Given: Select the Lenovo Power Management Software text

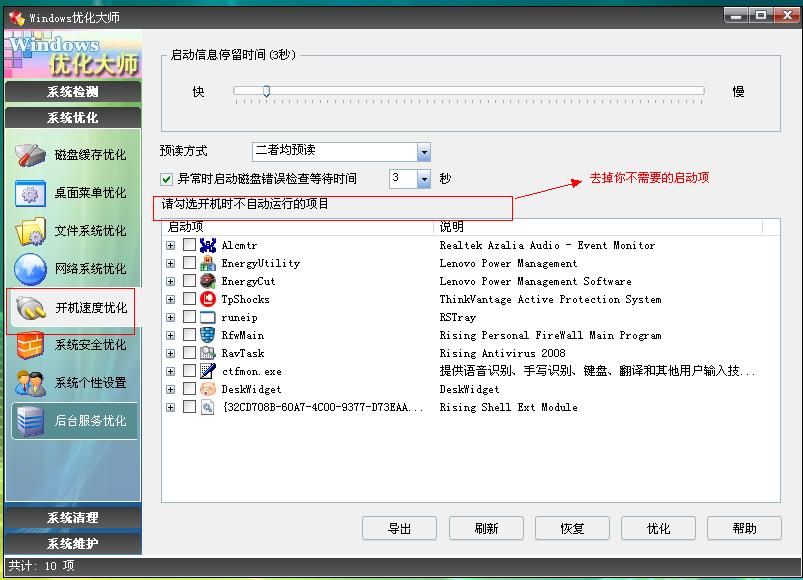Looking at the screenshot, I should tap(535, 282).
